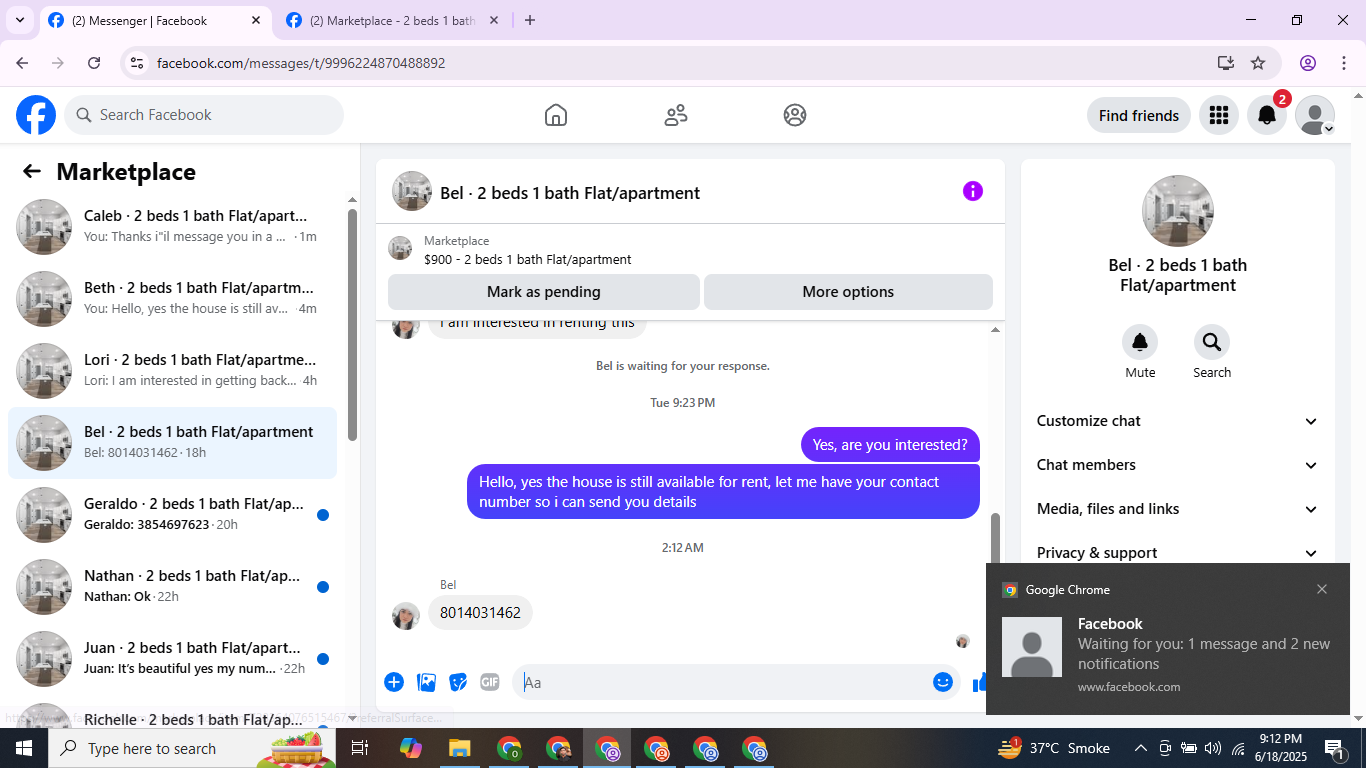Viewport: 1366px width, 768px height.
Task: Click the Chrome address bar URL
Action: point(301,63)
